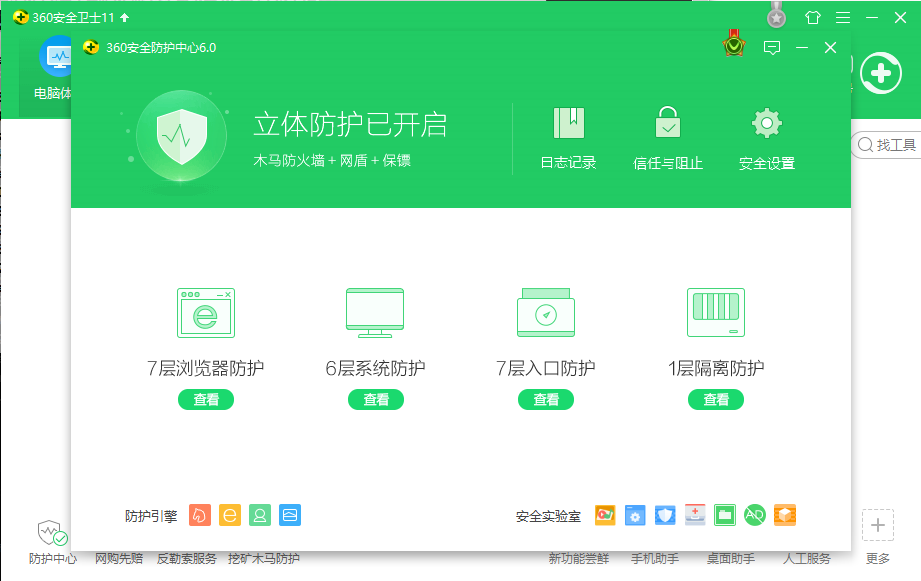Viewport: 921px width, 581px height.
Task: Click the 360安全防护中心 logo icon
Action: pyautogui.click(x=91, y=47)
